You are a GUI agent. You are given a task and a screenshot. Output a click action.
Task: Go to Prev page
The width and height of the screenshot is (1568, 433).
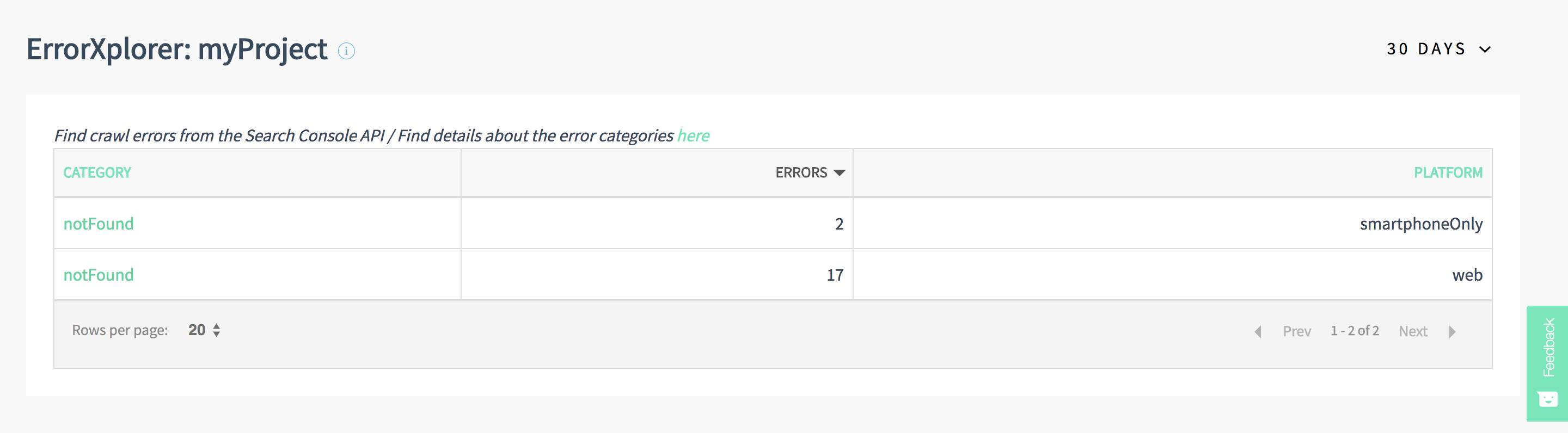coord(1296,331)
